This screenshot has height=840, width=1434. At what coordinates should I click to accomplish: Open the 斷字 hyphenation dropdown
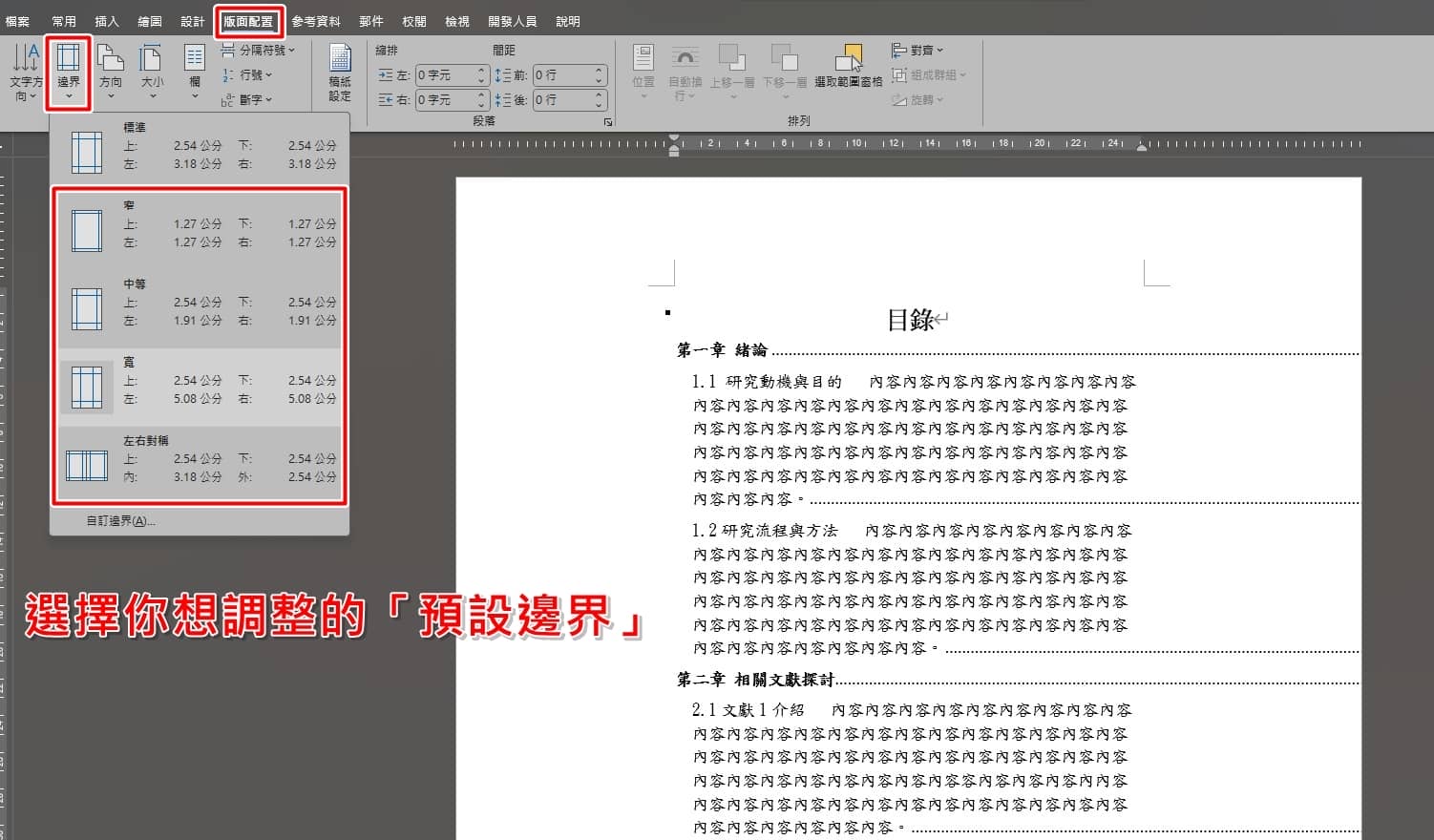pos(247,99)
